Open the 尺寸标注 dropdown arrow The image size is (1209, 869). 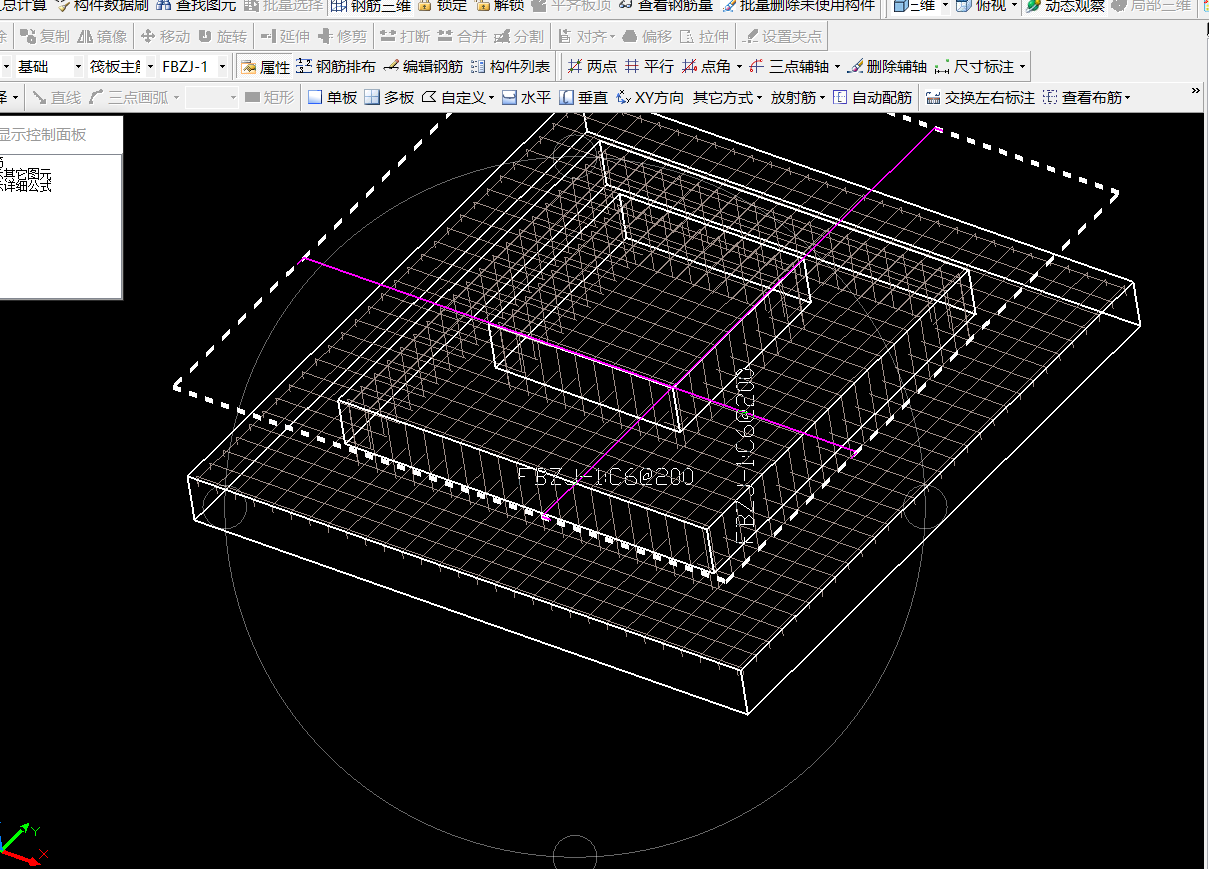pyautogui.click(x=1022, y=67)
